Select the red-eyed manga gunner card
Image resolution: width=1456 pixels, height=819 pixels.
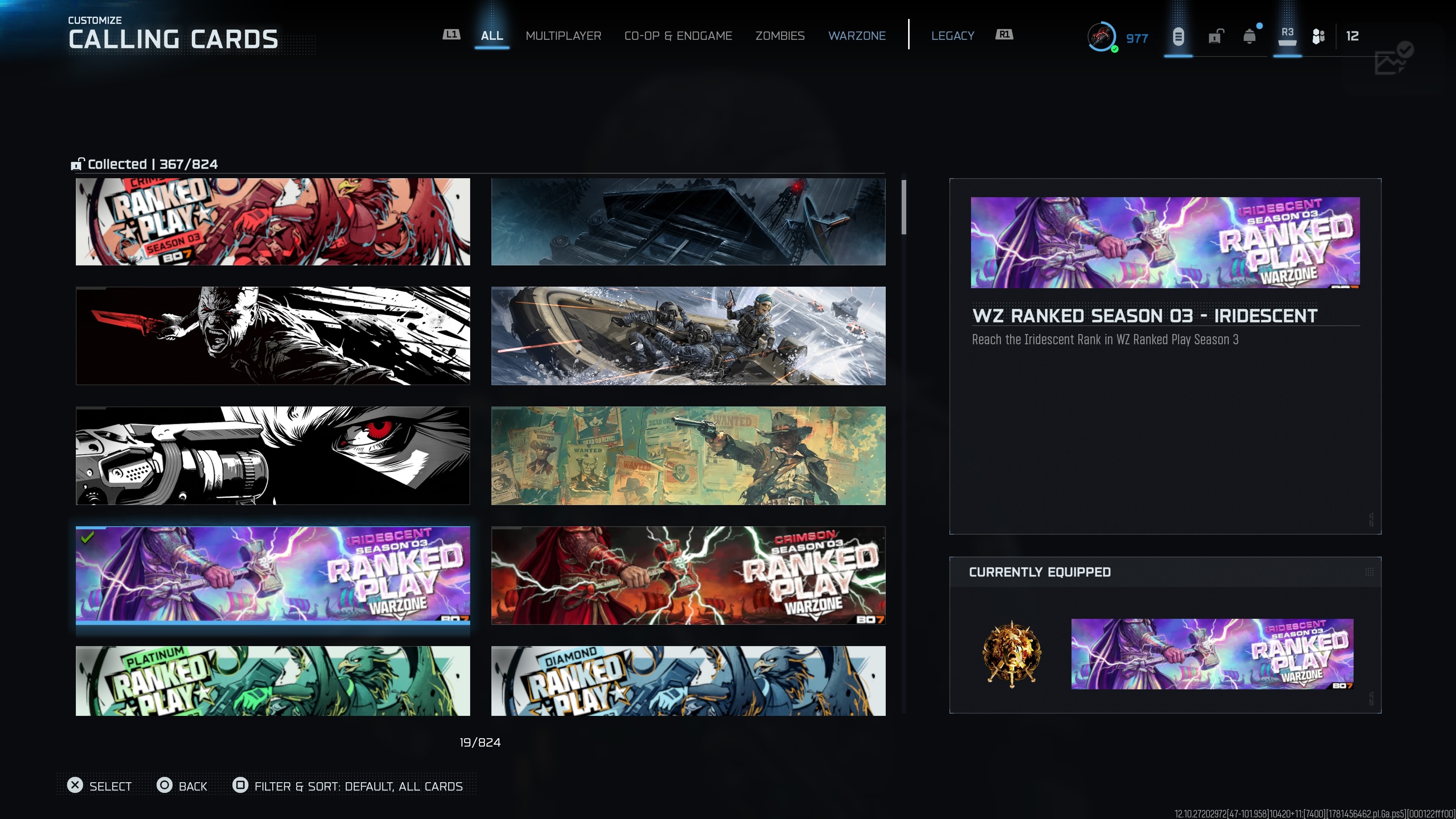pyautogui.click(x=273, y=455)
